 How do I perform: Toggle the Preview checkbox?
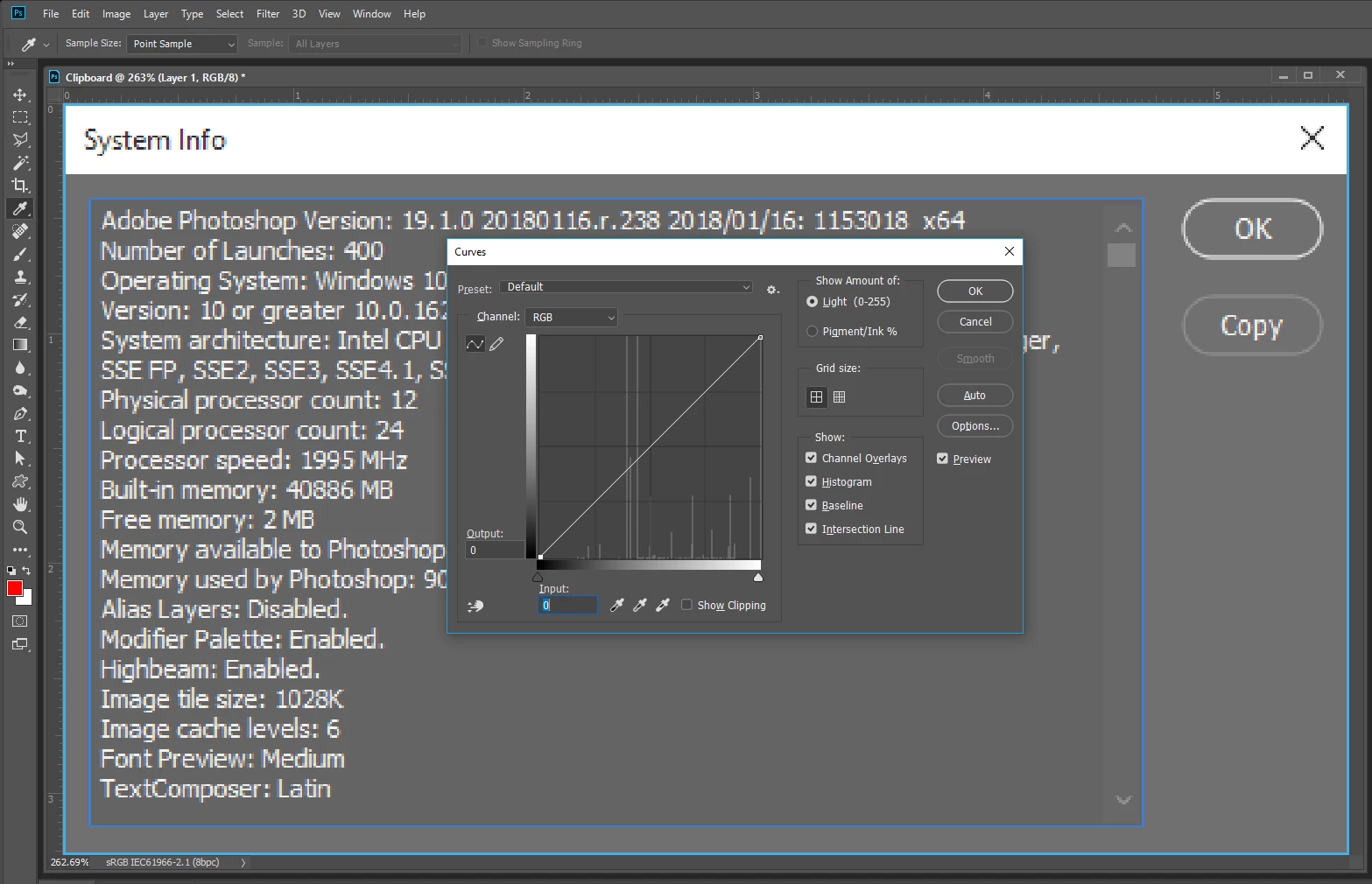pyautogui.click(x=942, y=459)
